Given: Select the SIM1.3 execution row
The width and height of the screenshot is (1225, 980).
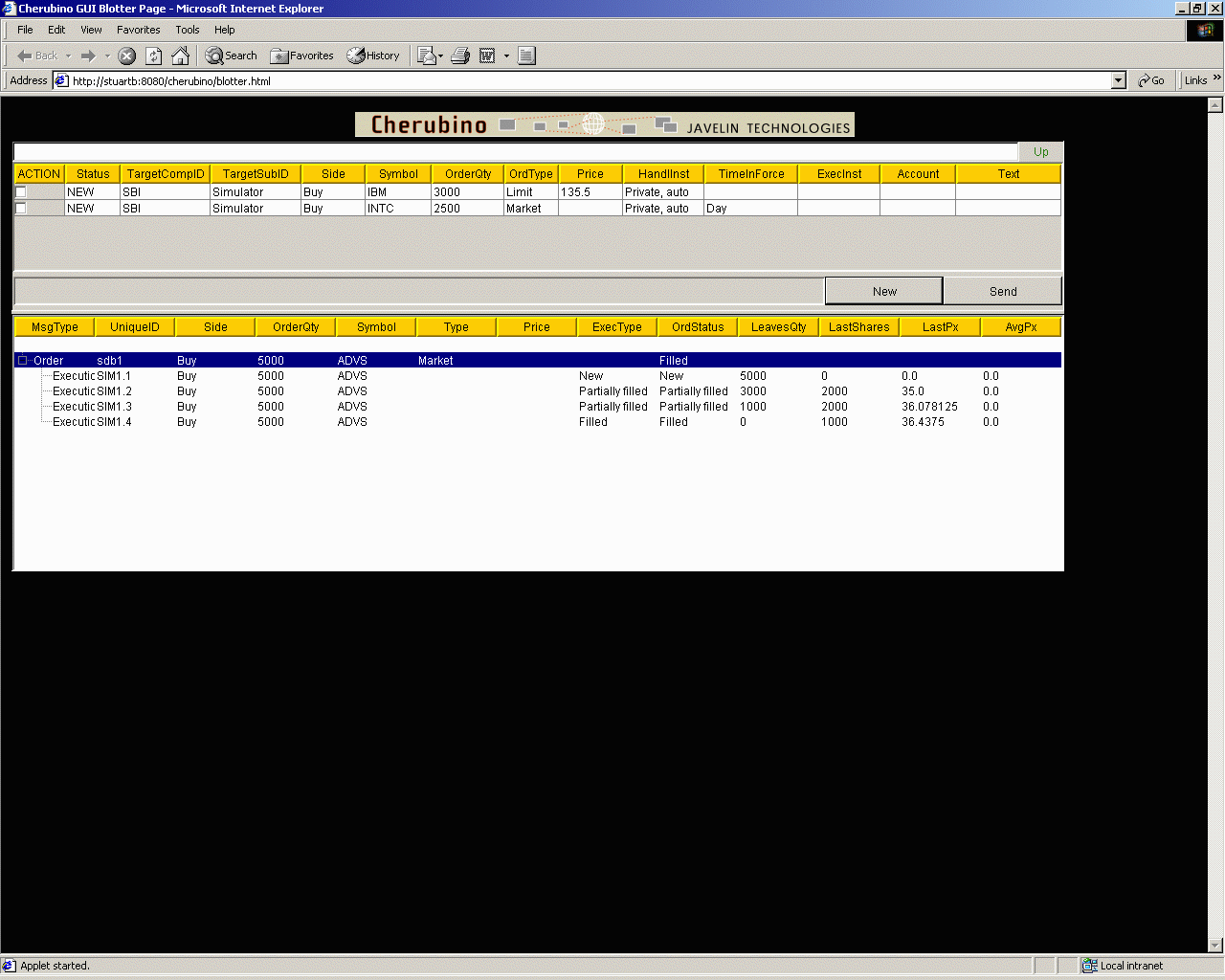Looking at the screenshot, I should tap(114, 407).
